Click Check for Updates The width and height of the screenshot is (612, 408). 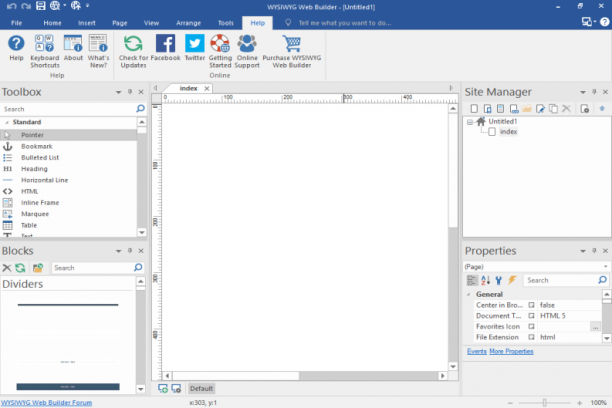[133, 51]
